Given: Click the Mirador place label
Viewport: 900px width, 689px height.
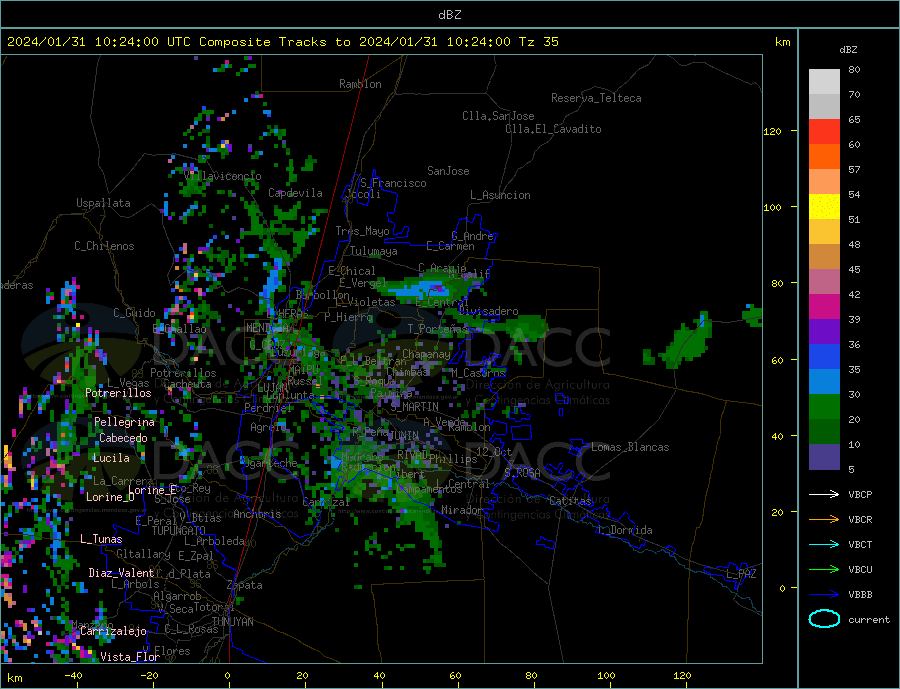Looking at the screenshot, I should (462, 510).
